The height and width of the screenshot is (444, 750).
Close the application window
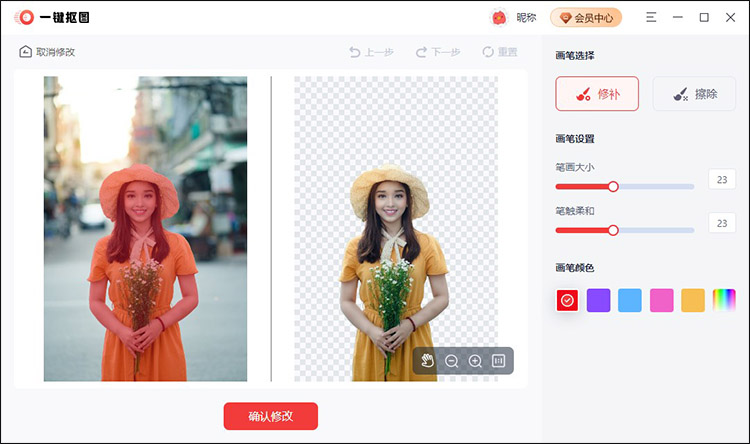tap(730, 17)
